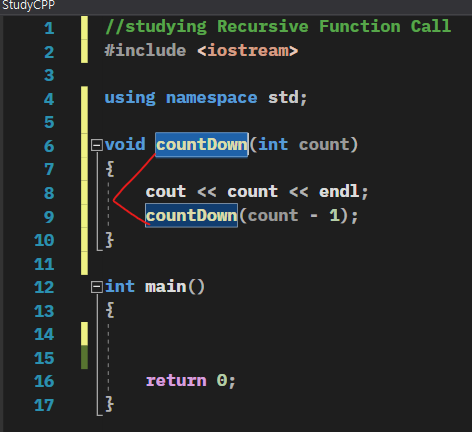Click line number 6 in the gutter
The height and width of the screenshot is (432, 472).
[49, 146]
